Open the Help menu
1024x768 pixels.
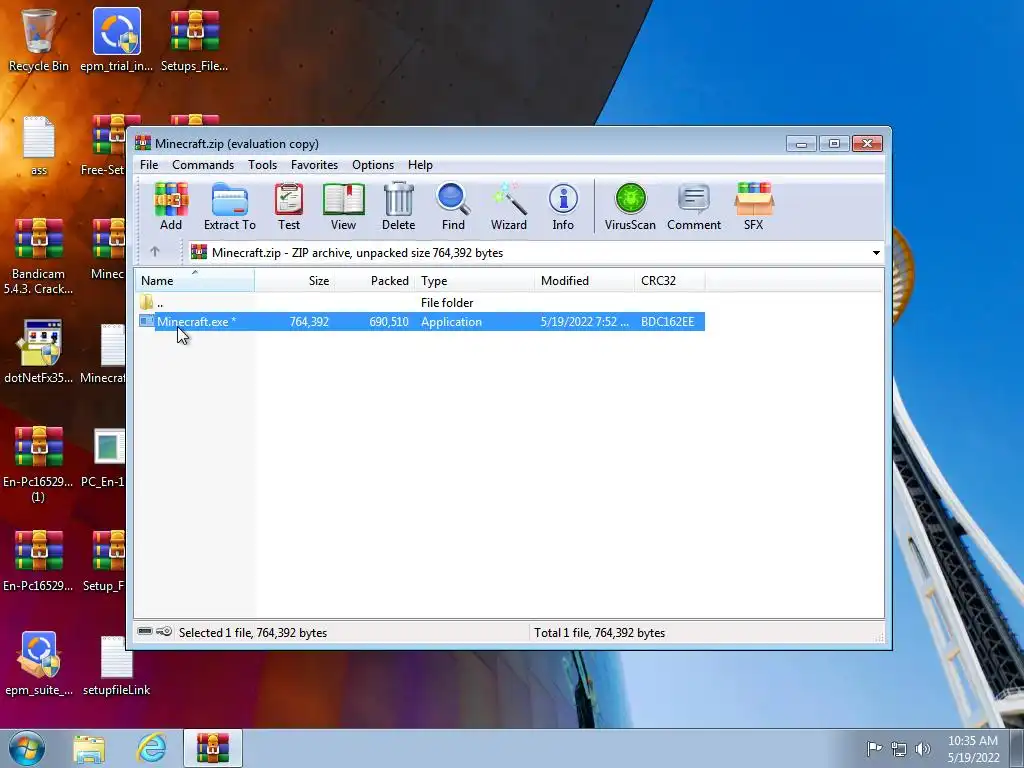tap(421, 165)
